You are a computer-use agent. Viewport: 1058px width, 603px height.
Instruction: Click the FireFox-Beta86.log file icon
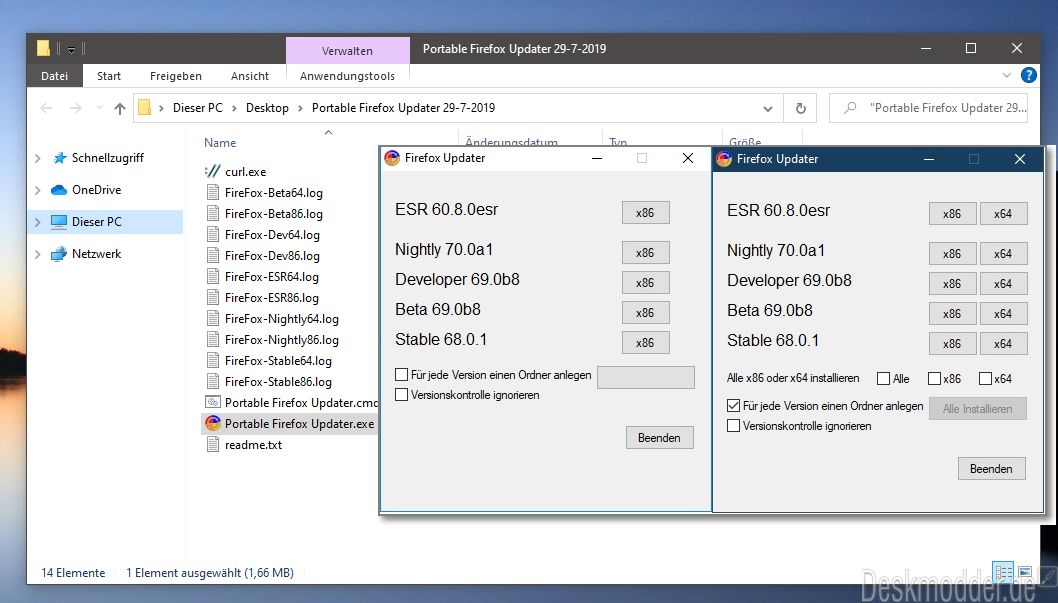213,213
